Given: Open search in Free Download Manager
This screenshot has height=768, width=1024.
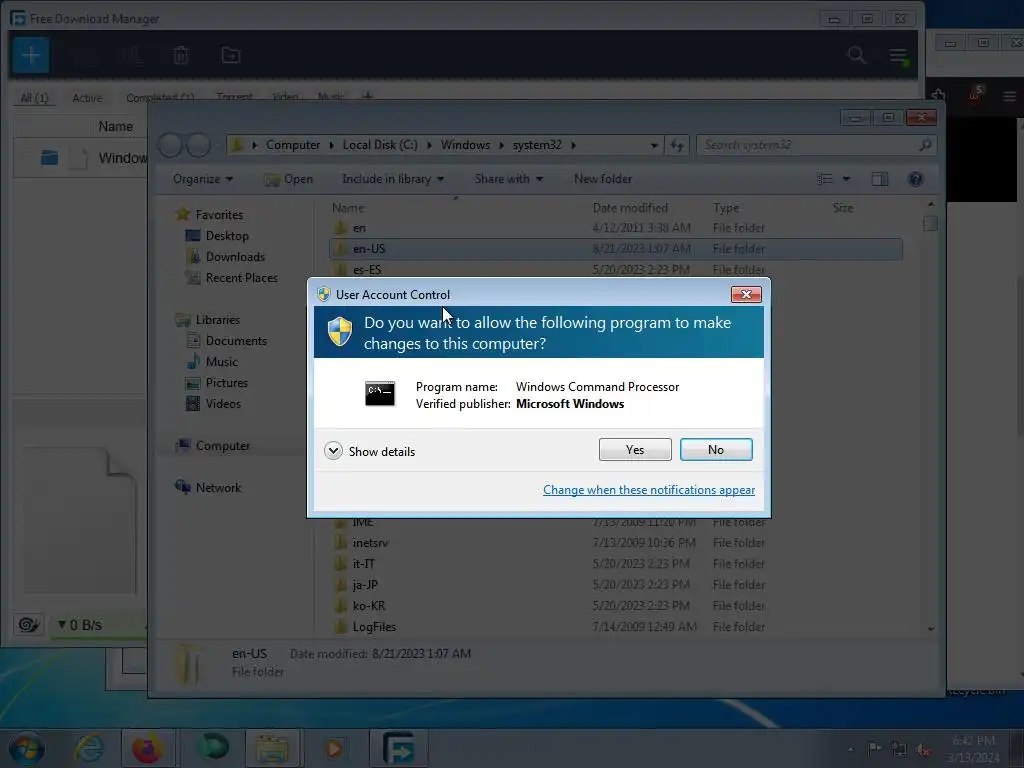Looking at the screenshot, I should (856, 56).
